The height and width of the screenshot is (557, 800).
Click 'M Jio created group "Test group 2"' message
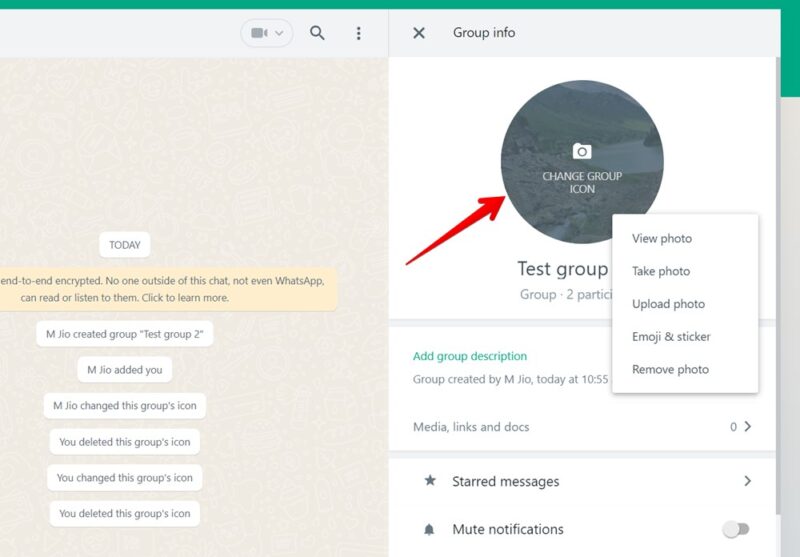124,334
